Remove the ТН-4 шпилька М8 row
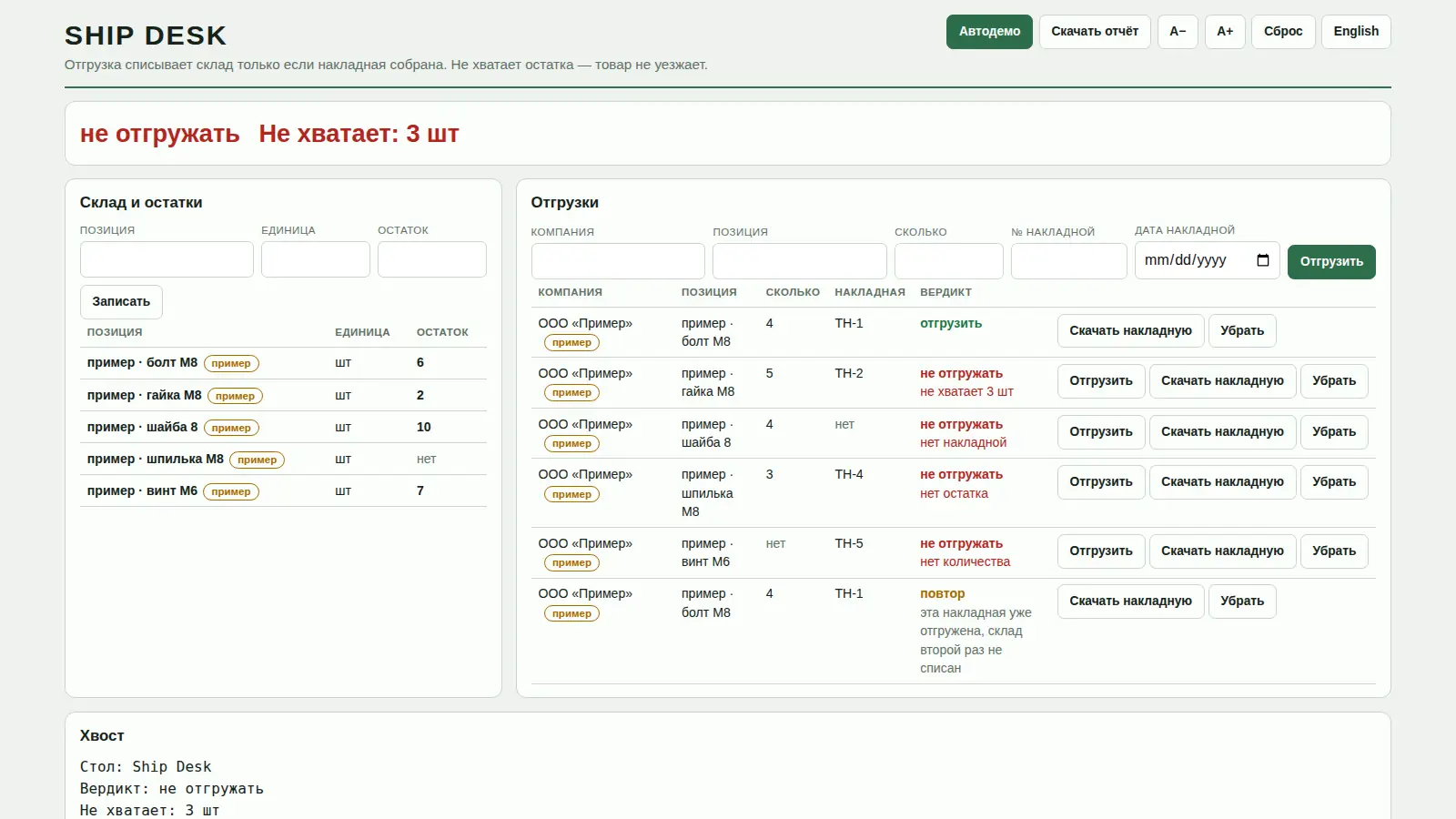This screenshot has height=819, width=1456. point(1334,482)
